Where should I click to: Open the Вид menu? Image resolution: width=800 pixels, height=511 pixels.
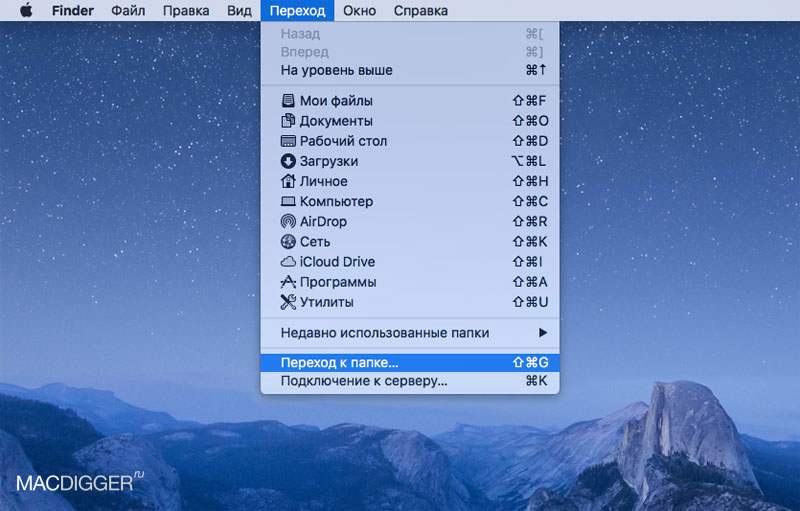pos(239,11)
